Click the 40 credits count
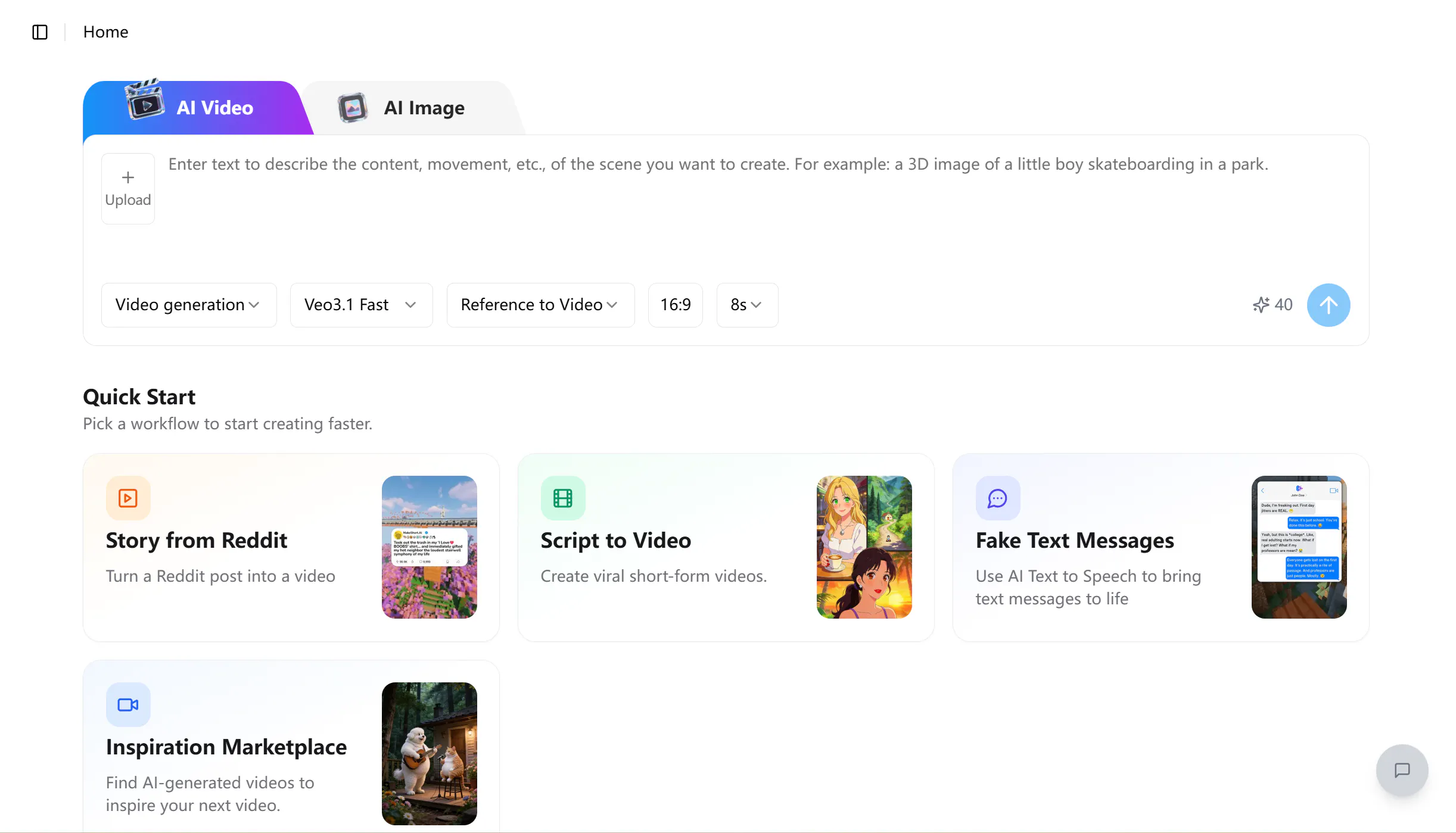 click(x=1283, y=305)
